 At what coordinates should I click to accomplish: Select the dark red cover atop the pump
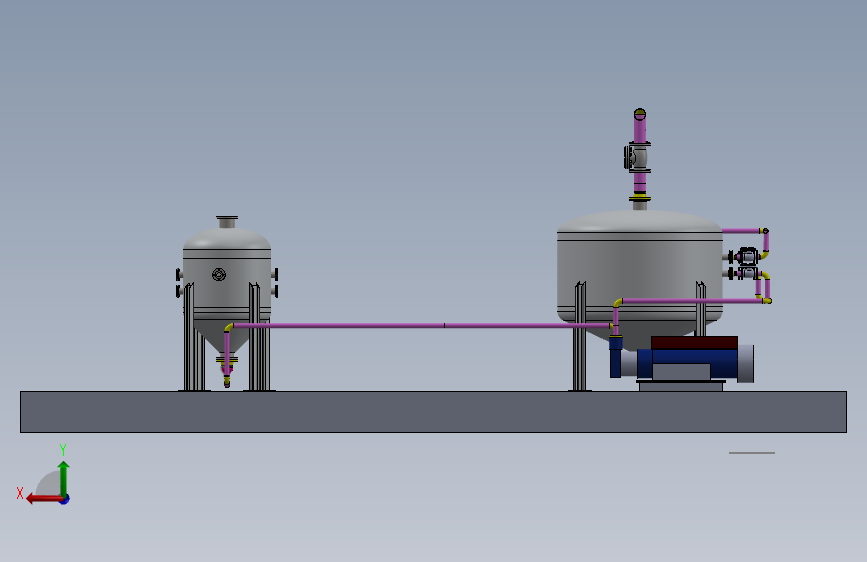[x=694, y=342]
